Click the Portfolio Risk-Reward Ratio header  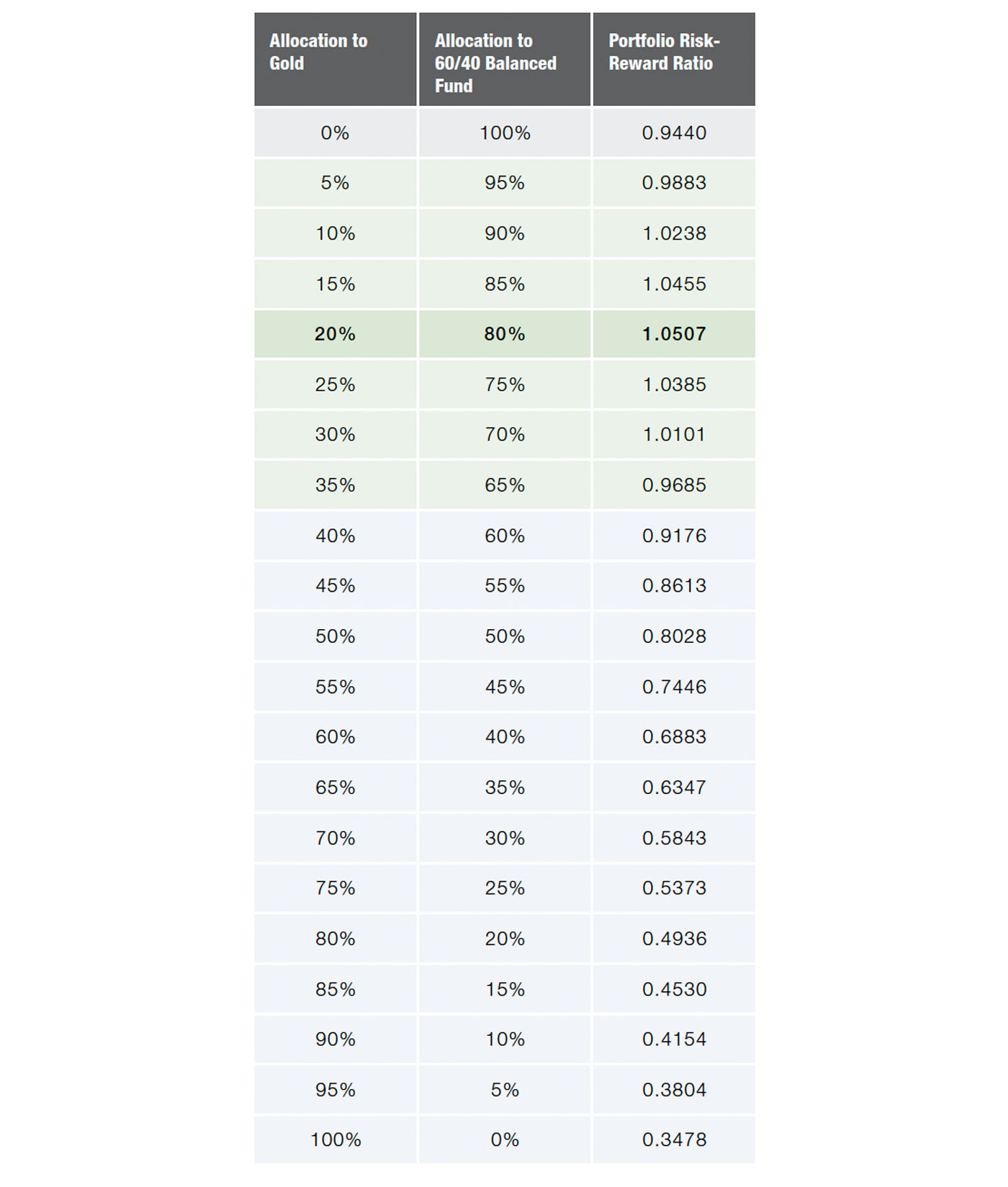674,59
